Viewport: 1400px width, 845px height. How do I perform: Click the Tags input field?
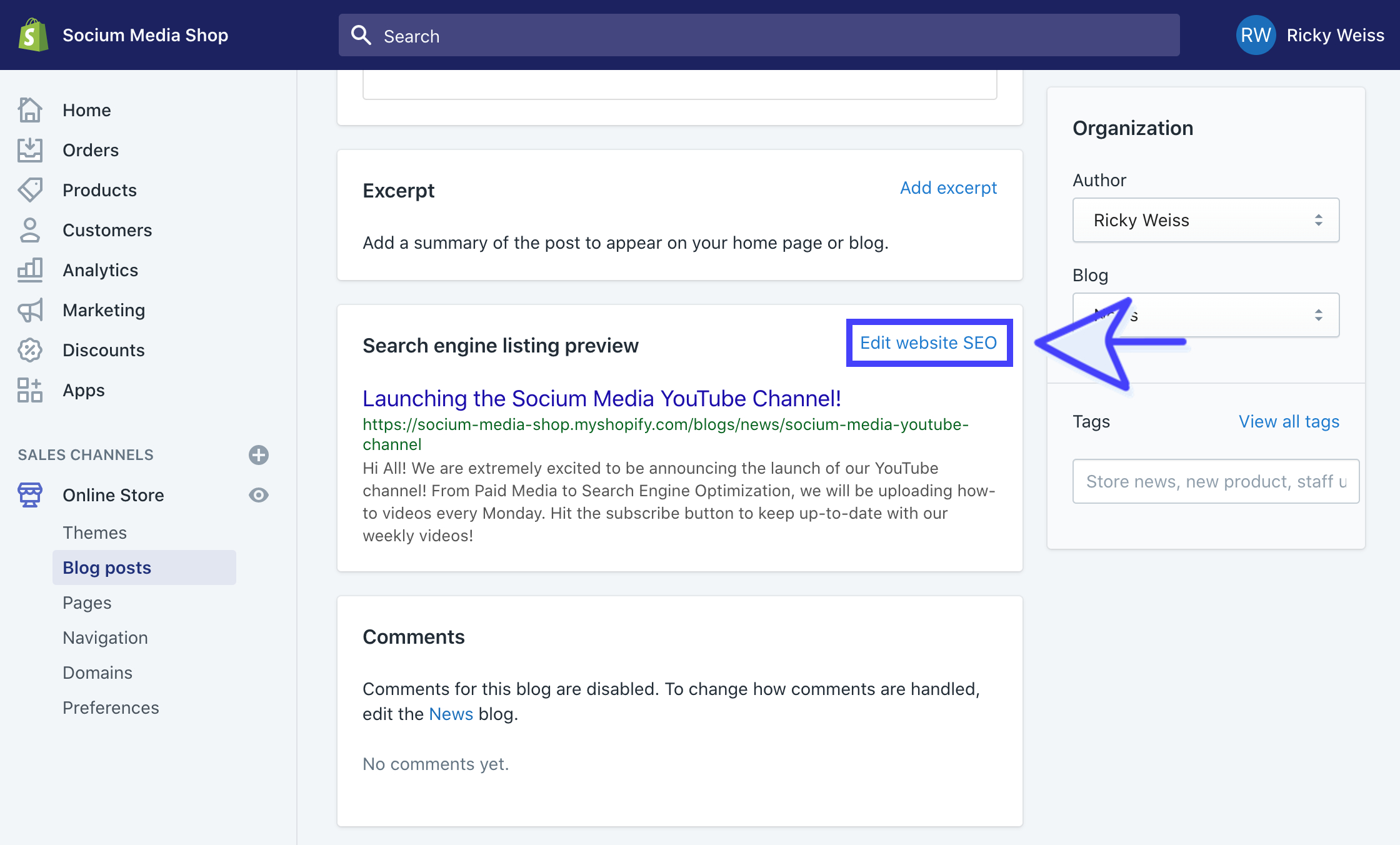(1216, 481)
